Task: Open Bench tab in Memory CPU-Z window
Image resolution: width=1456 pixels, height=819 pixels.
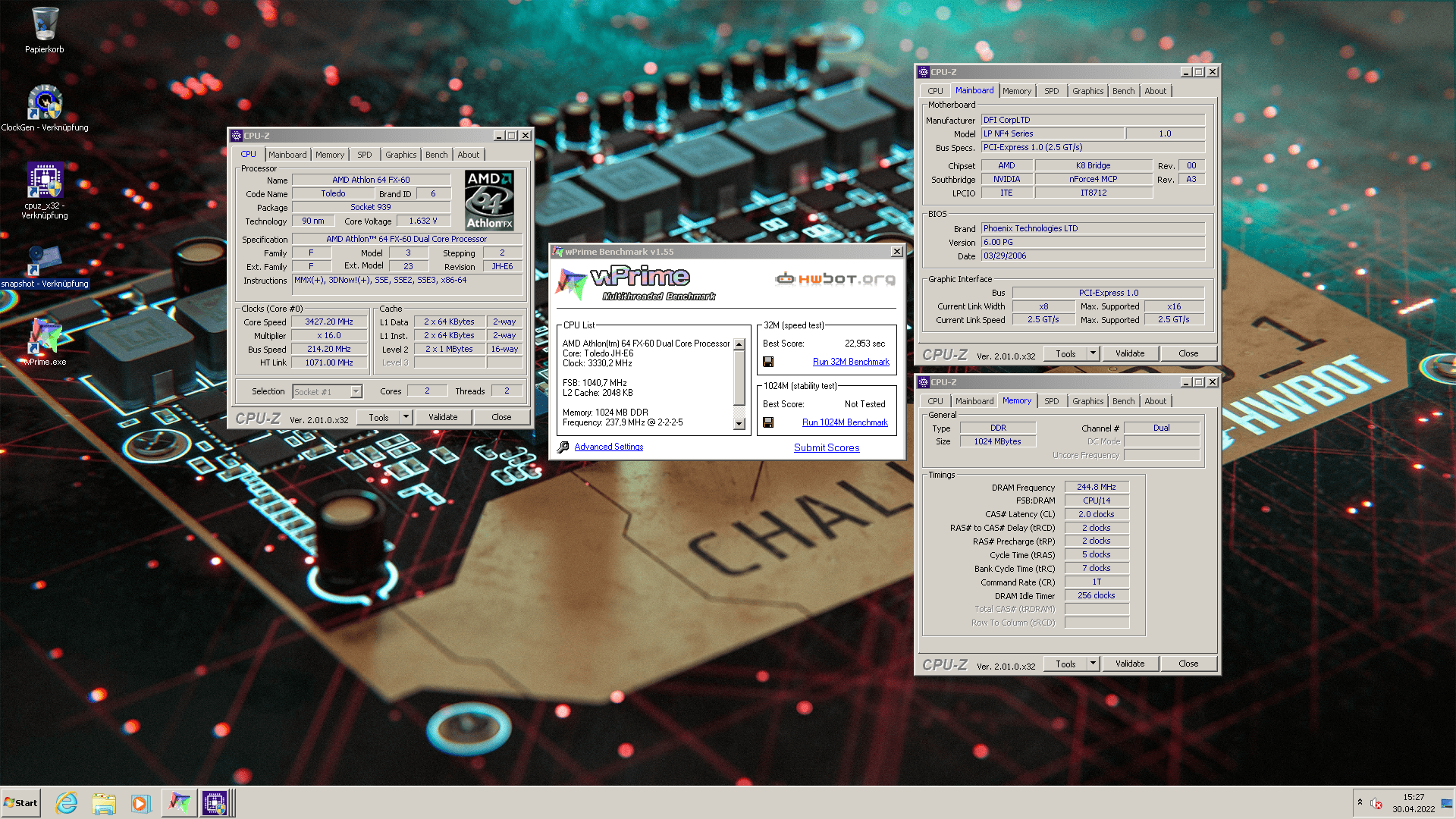Action: tap(1123, 401)
